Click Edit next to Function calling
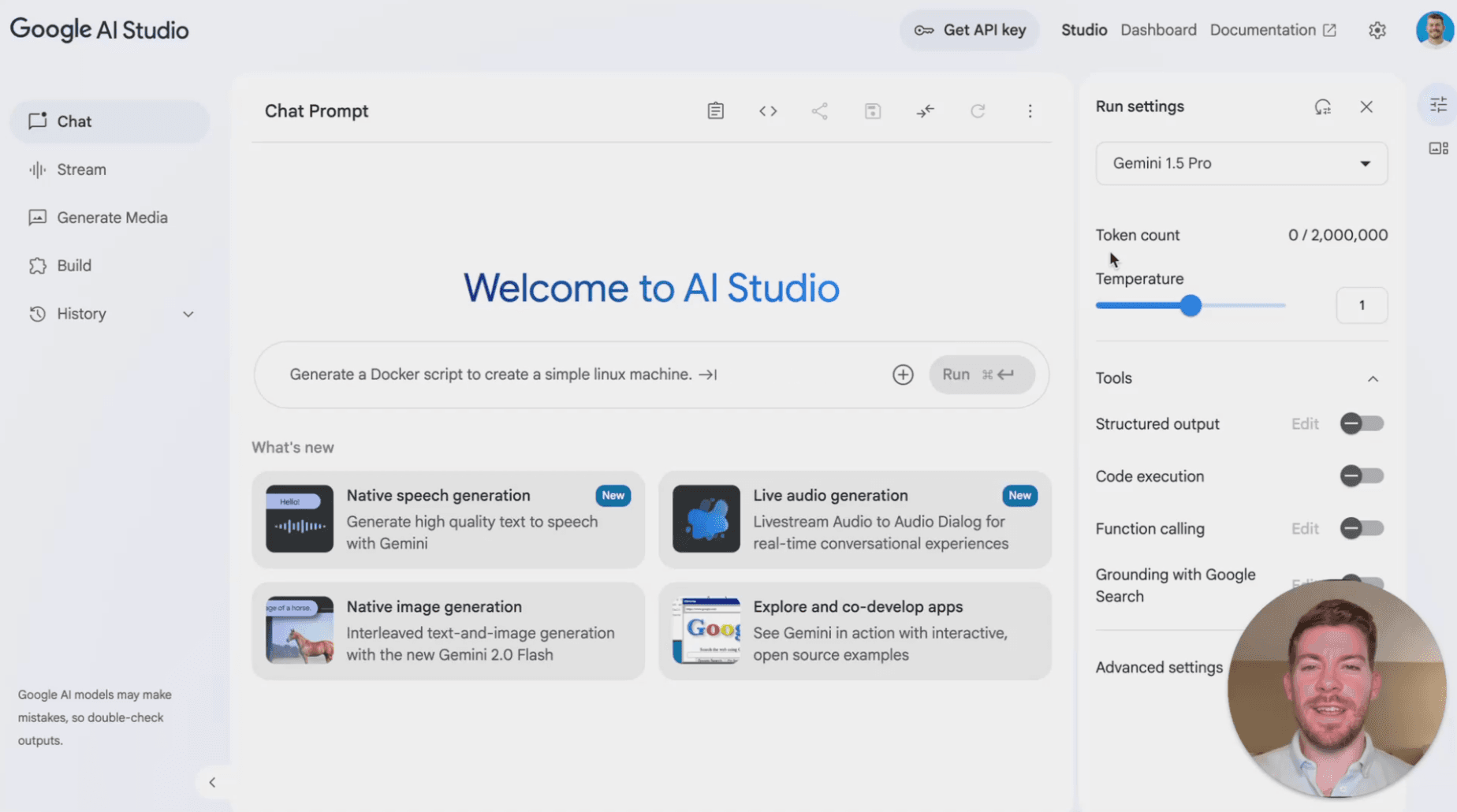 coord(1305,529)
